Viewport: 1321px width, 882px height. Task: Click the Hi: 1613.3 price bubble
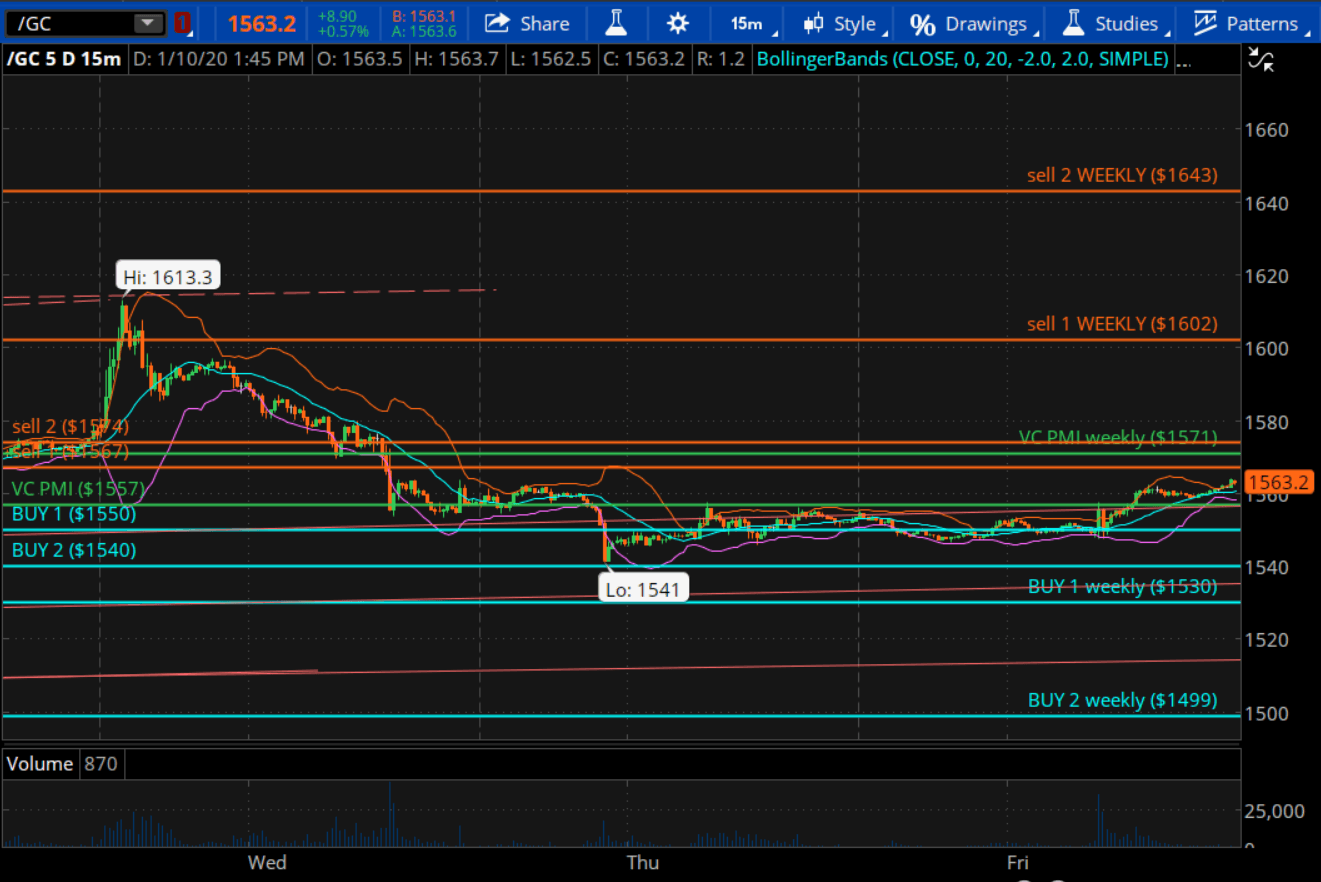pos(169,276)
